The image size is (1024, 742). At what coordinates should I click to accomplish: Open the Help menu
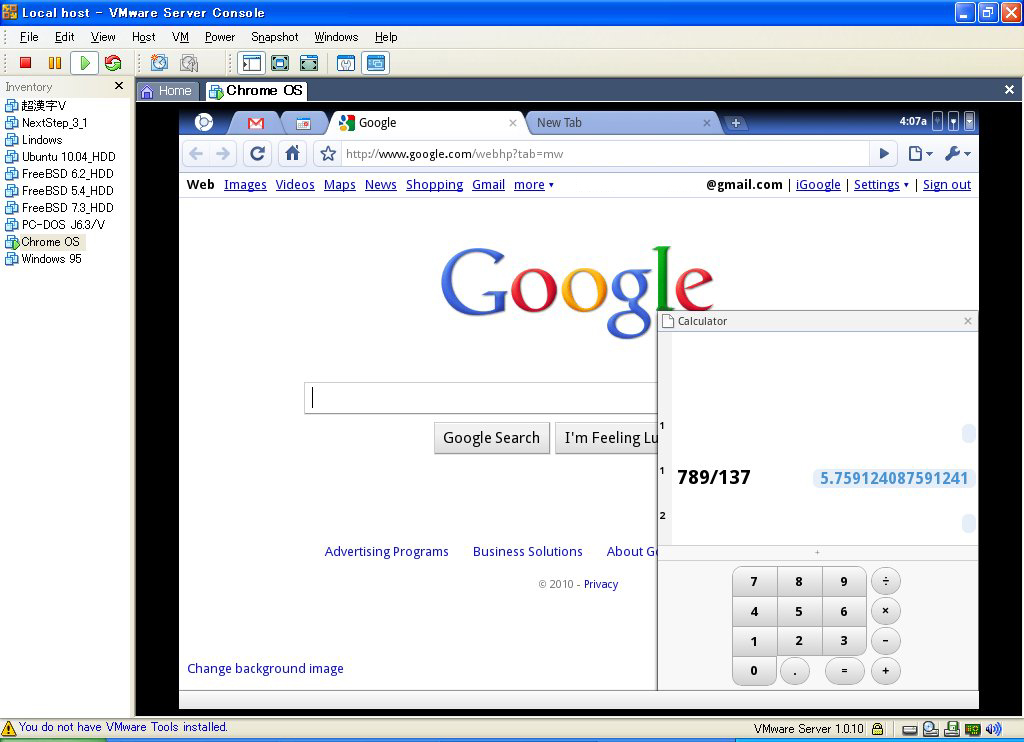[x=386, y=37]
